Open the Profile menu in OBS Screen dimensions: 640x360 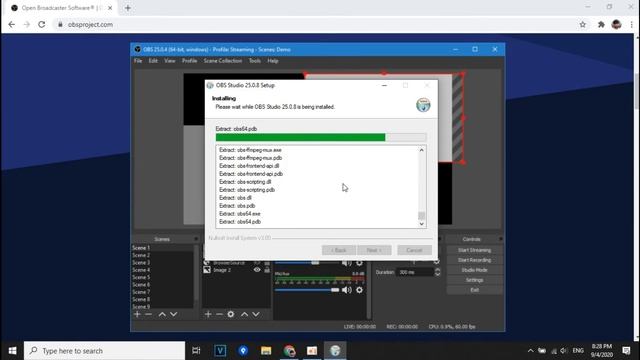click(189, 61)
